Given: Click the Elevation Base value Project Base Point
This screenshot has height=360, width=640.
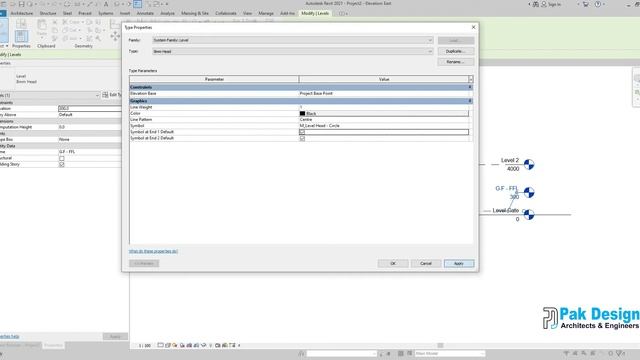Looking at the screenshot, I should pos(384,93).
